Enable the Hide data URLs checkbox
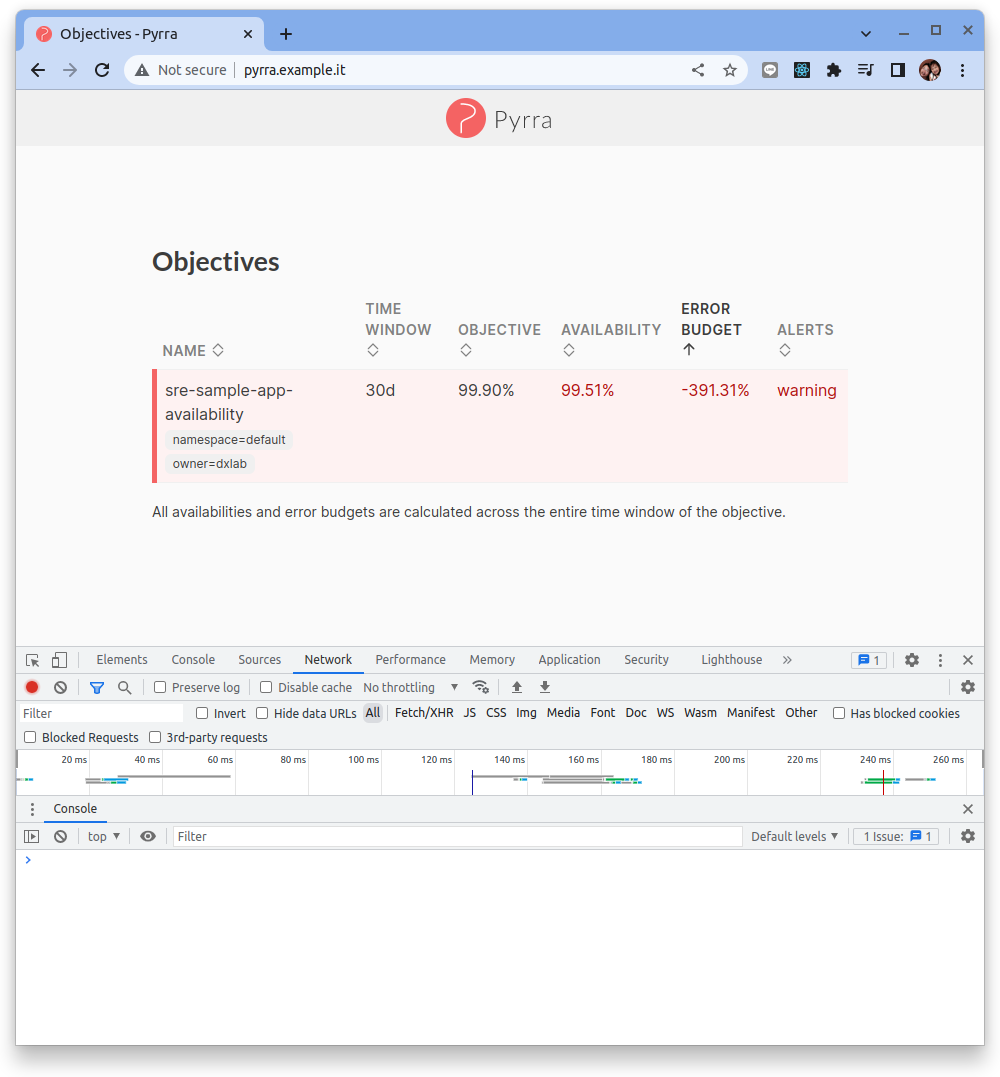 click(261, 712)
